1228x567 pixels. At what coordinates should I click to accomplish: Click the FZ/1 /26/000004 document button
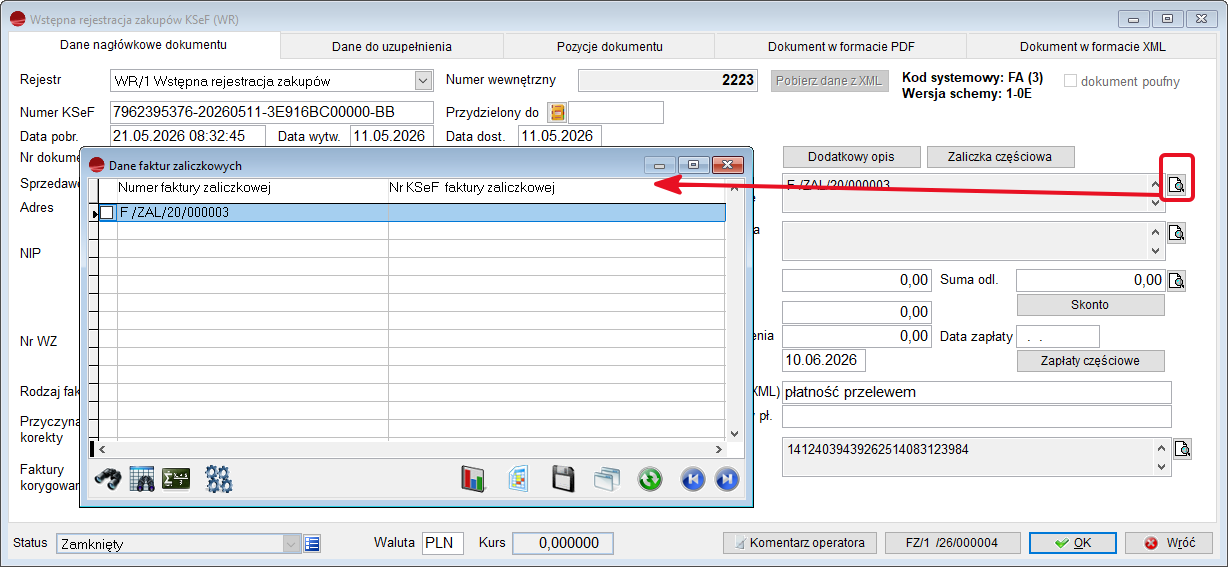[x=953, y=543]
